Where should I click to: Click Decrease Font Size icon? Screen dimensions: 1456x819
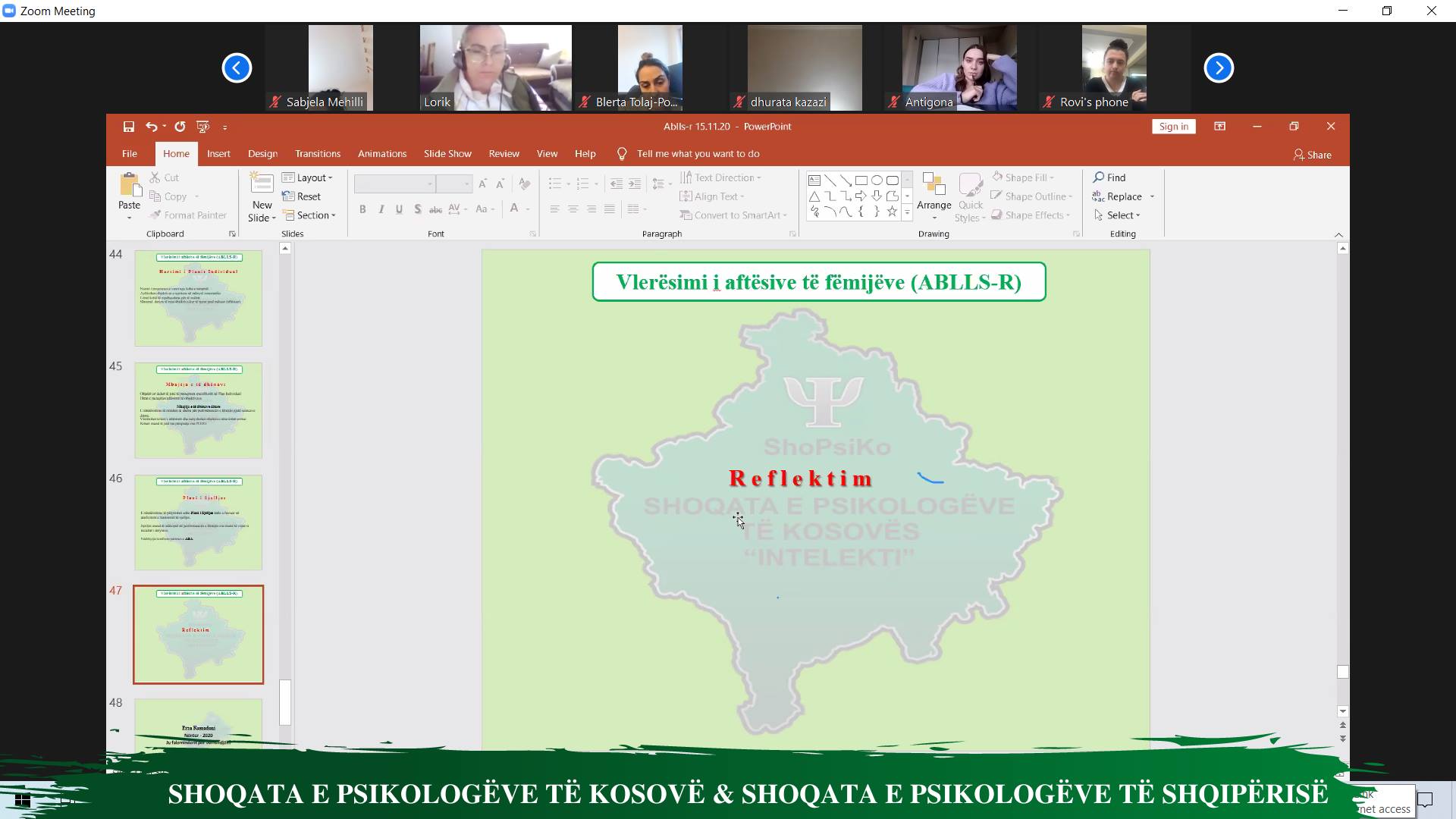point(500,184)
